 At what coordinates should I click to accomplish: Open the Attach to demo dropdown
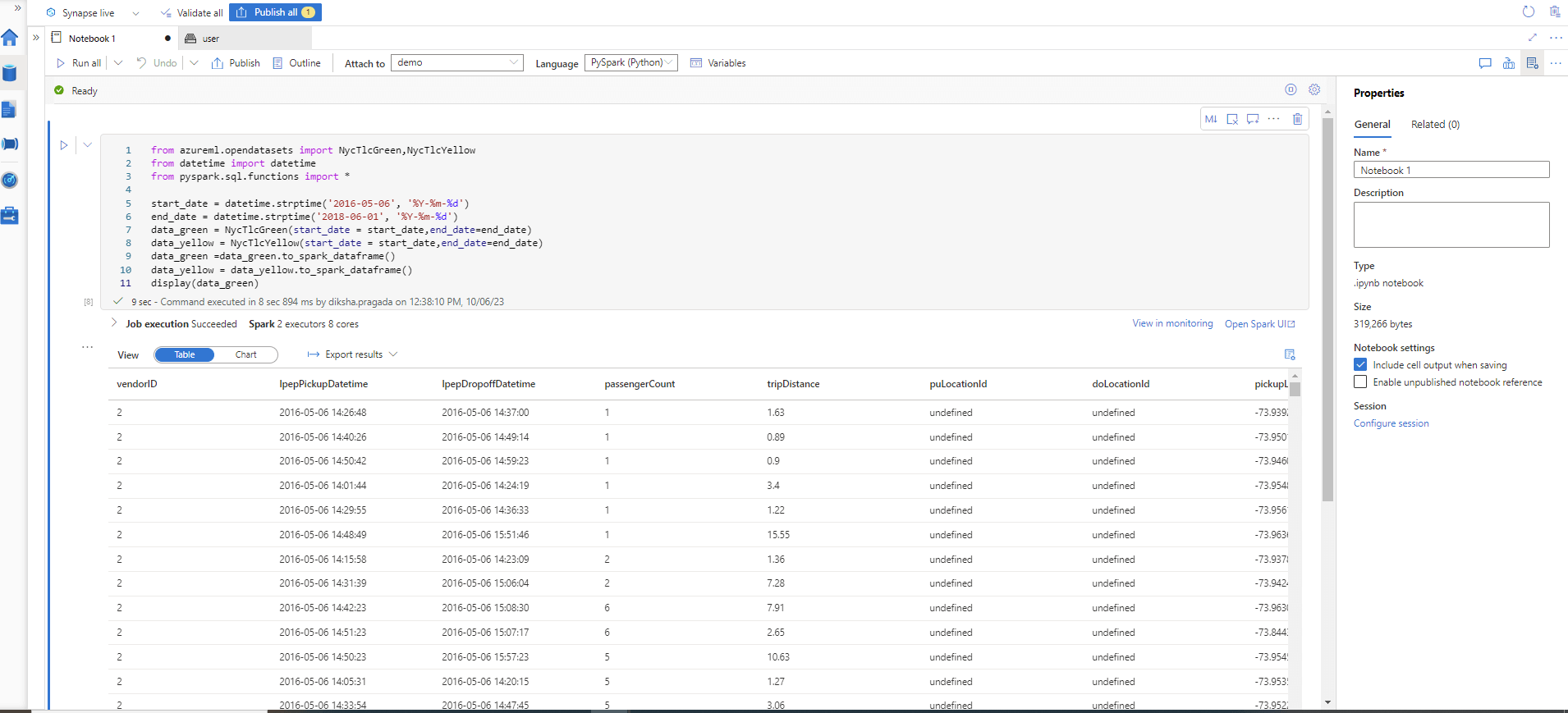[x=457, y=63]
